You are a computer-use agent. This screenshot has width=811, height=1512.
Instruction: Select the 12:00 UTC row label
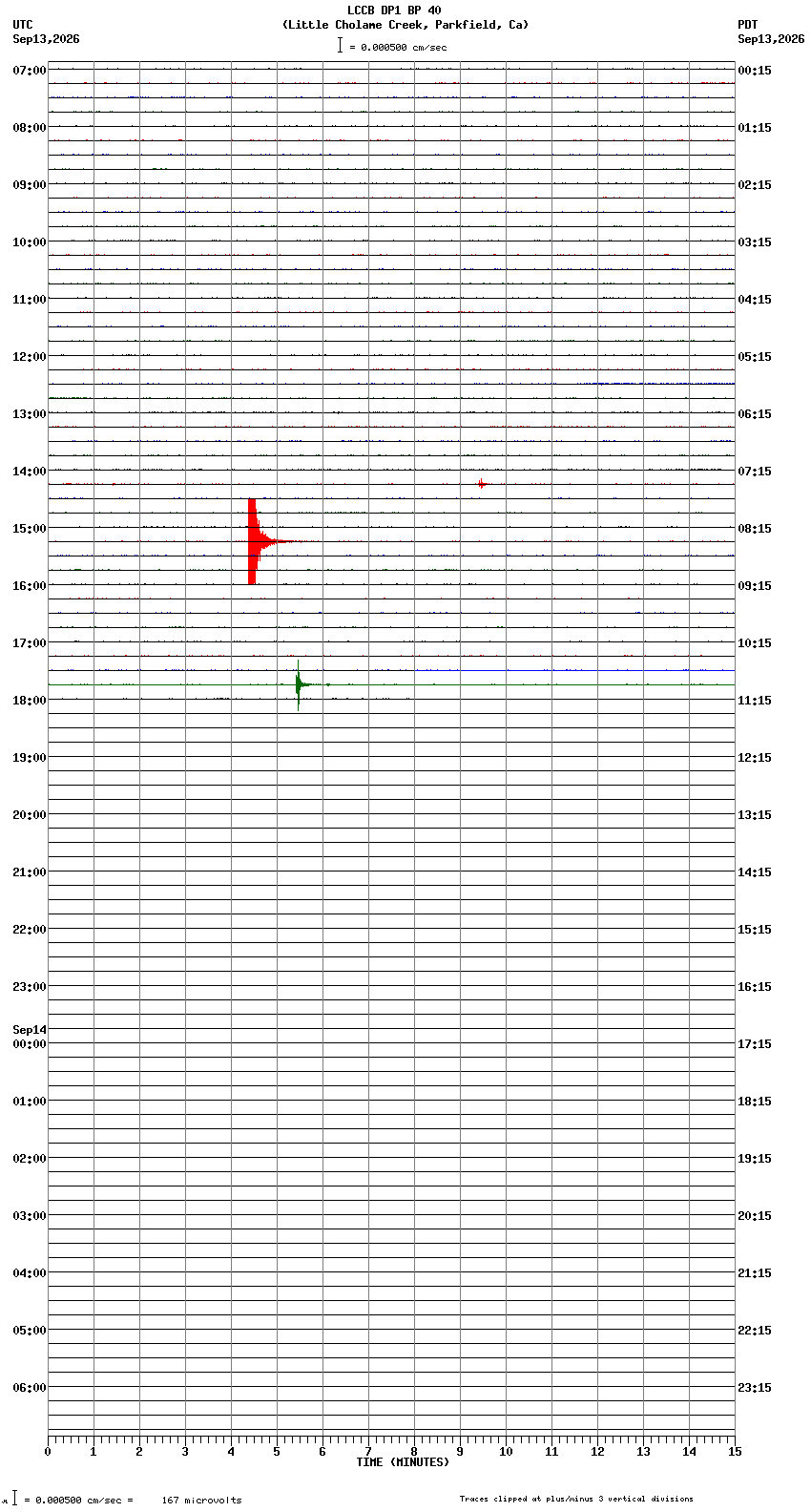[30, 357]
